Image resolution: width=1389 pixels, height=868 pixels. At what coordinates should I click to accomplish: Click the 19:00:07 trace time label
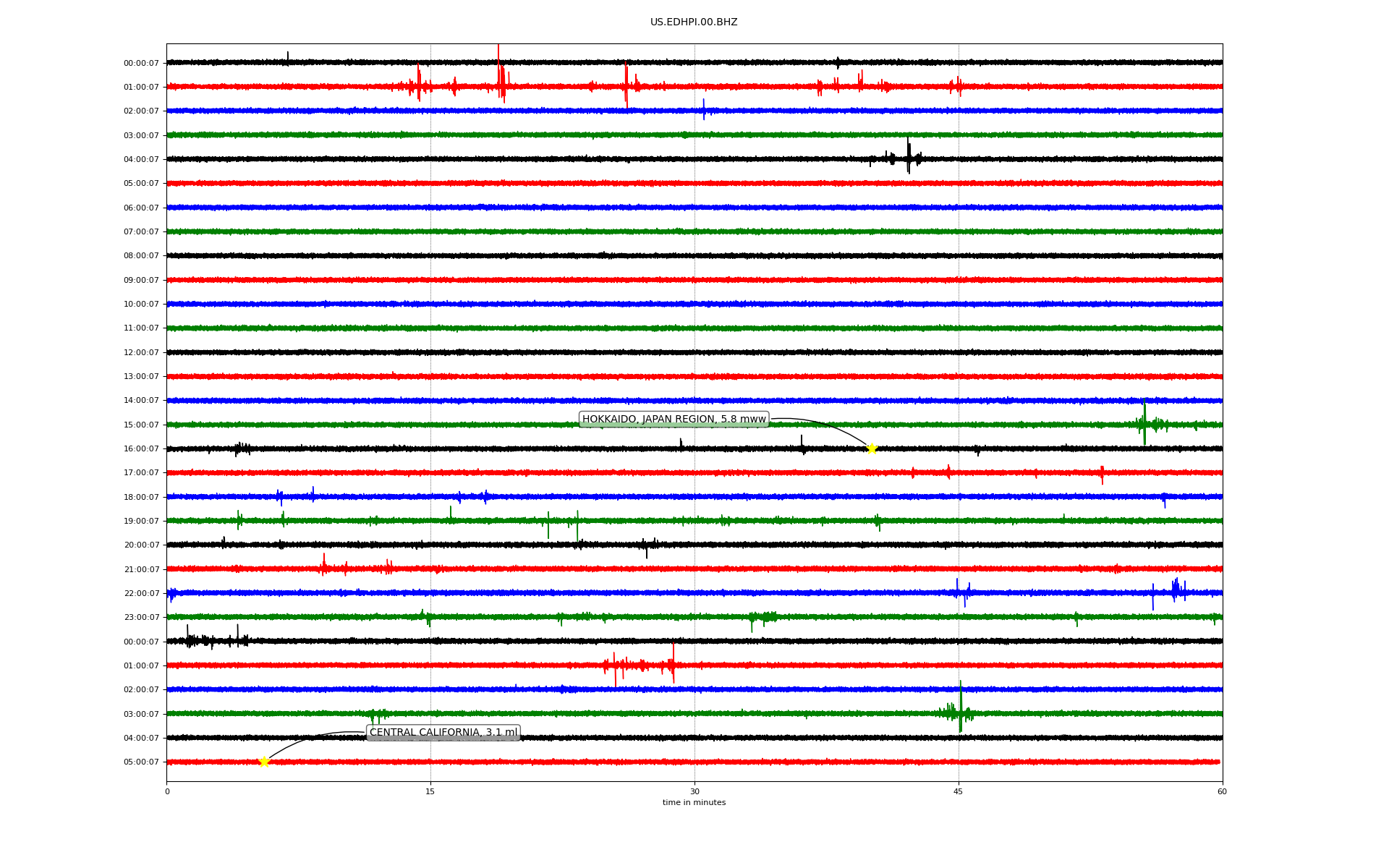pos(141,521)
